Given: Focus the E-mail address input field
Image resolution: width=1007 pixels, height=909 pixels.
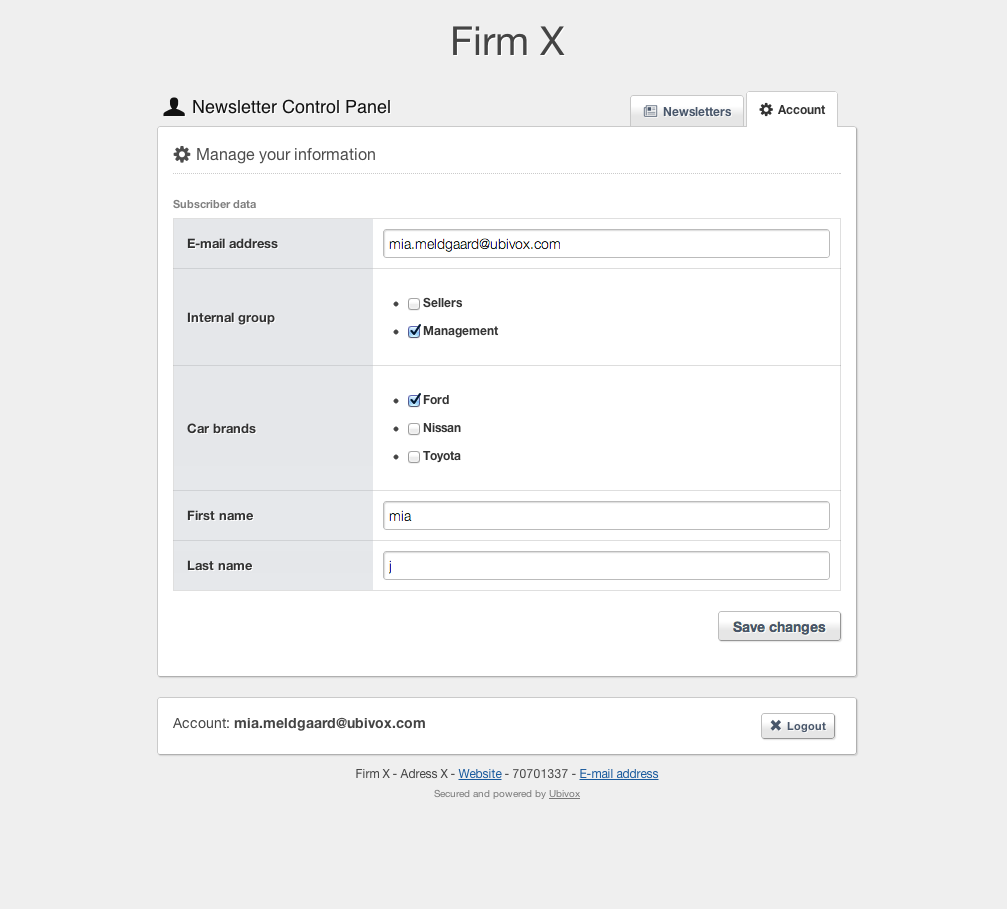Looking at the screenshot, I should click(x=606, y=243).
